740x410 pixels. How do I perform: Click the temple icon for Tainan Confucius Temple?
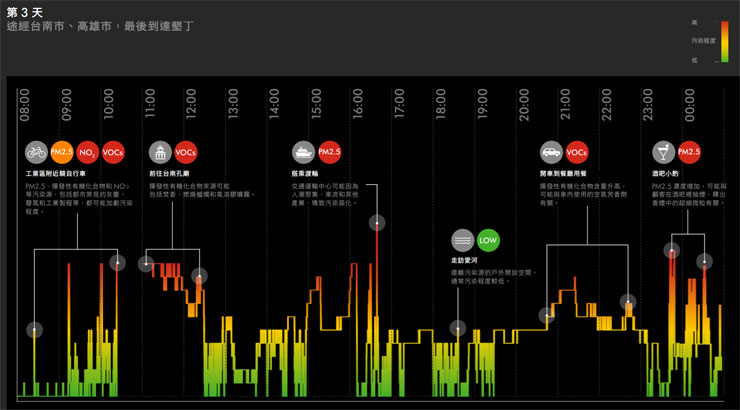160,153
